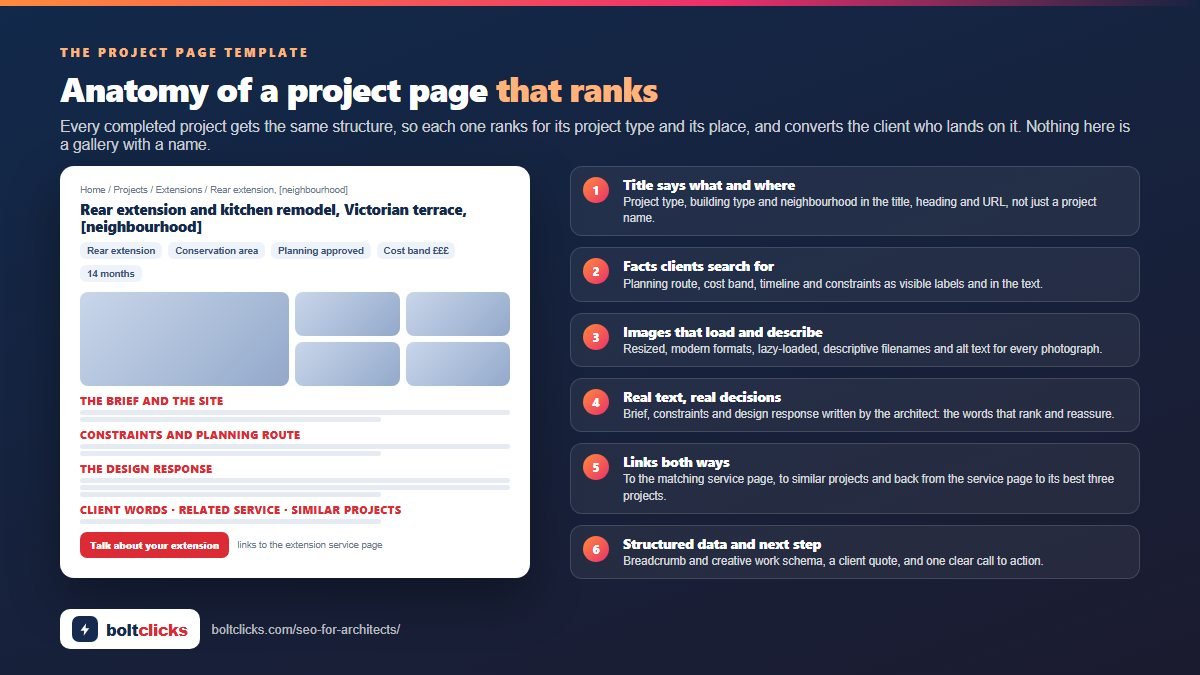Click the 'Images that load and describe' heading

coord(723,332)
